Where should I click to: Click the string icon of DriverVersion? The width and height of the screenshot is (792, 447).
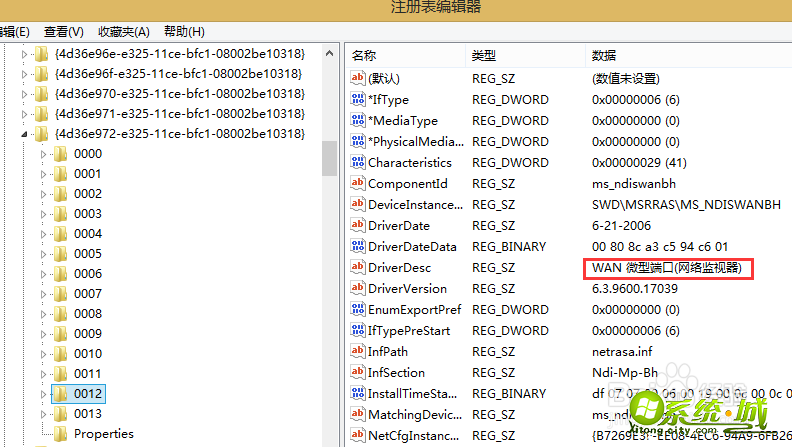click(358, 288)
